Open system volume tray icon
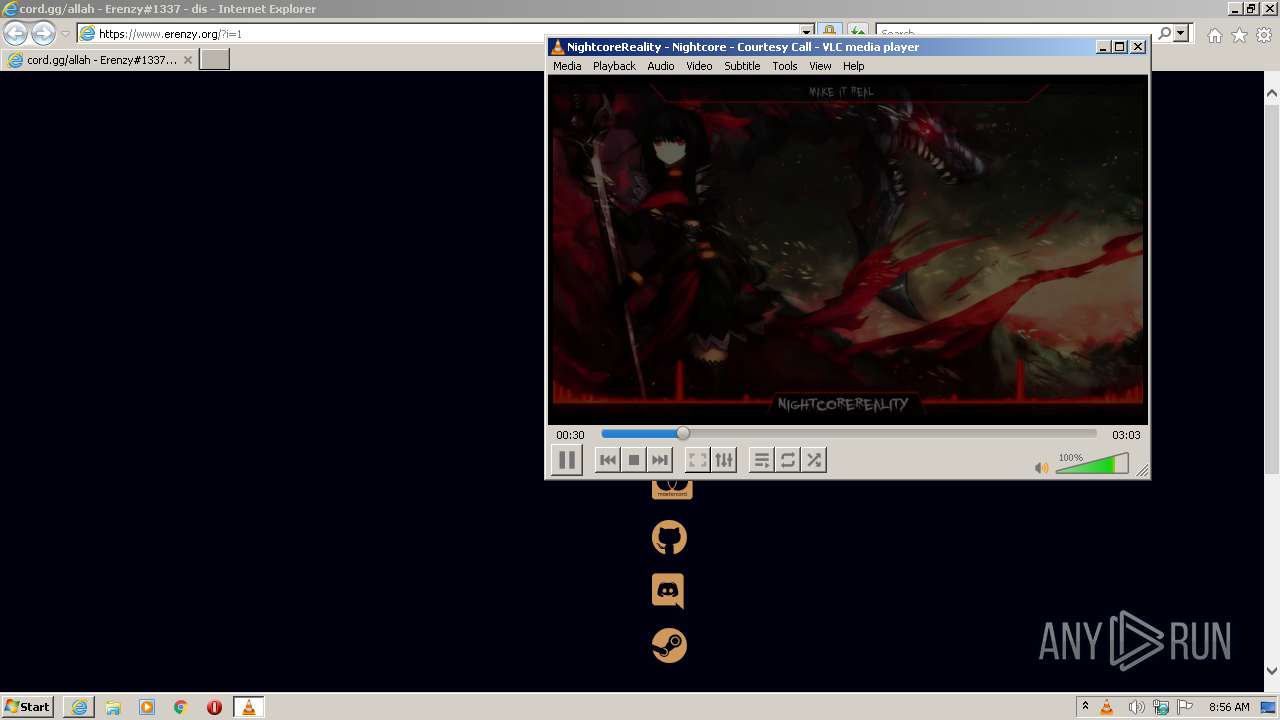The height and width of the screenshot is (720, 1280). click(1136, 707)
